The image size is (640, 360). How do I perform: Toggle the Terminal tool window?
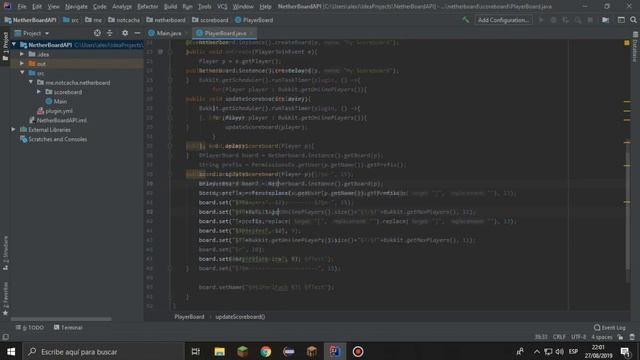68,327
